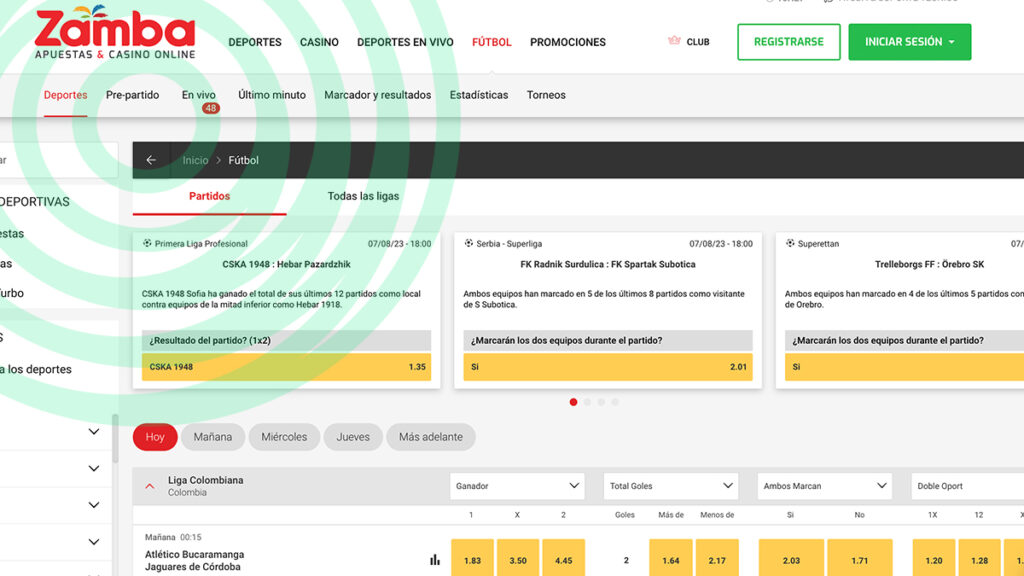Select the Más adelante day filter
The height and width of the screenshot is (576, 1024).
430,437
